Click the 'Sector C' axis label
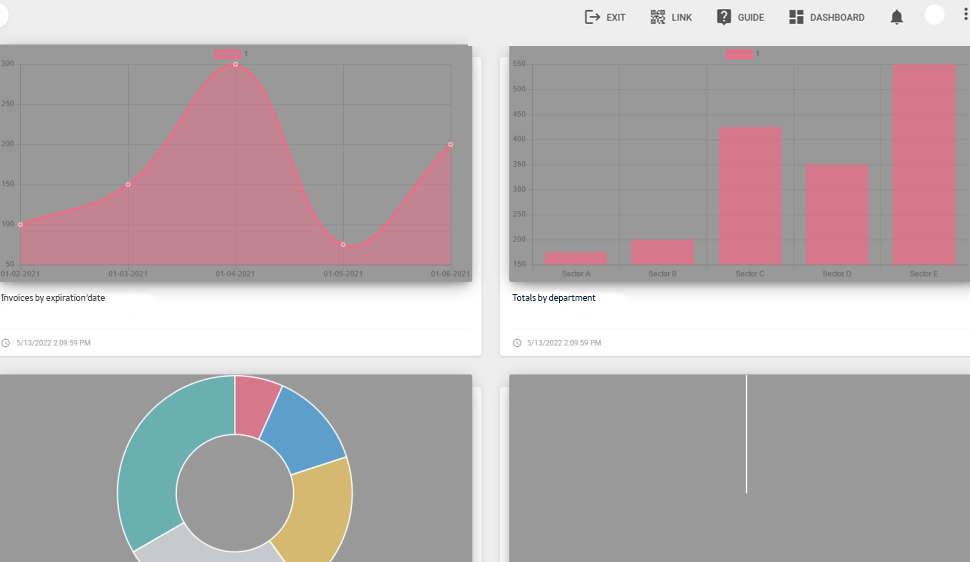This screenshot has width=970, height=562. pyautogui.click(x=750, y=274)
